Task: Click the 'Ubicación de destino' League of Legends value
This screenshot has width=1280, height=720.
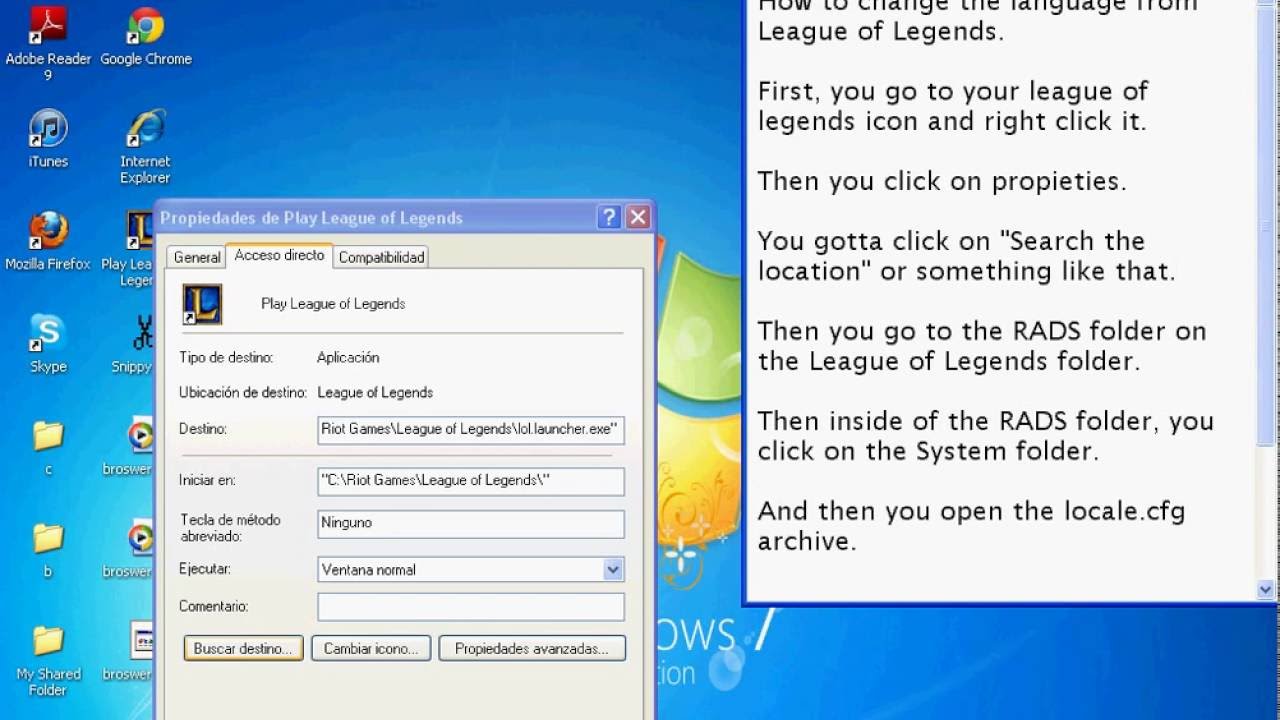Action: [x=375, y=393]
